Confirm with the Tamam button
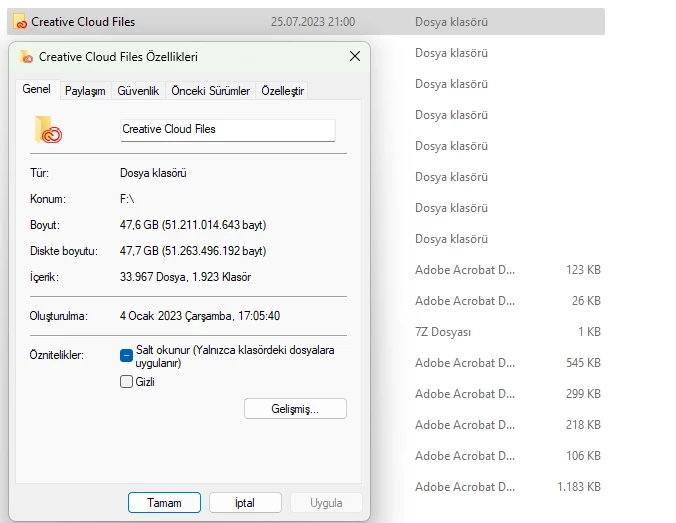 point(164,503)
